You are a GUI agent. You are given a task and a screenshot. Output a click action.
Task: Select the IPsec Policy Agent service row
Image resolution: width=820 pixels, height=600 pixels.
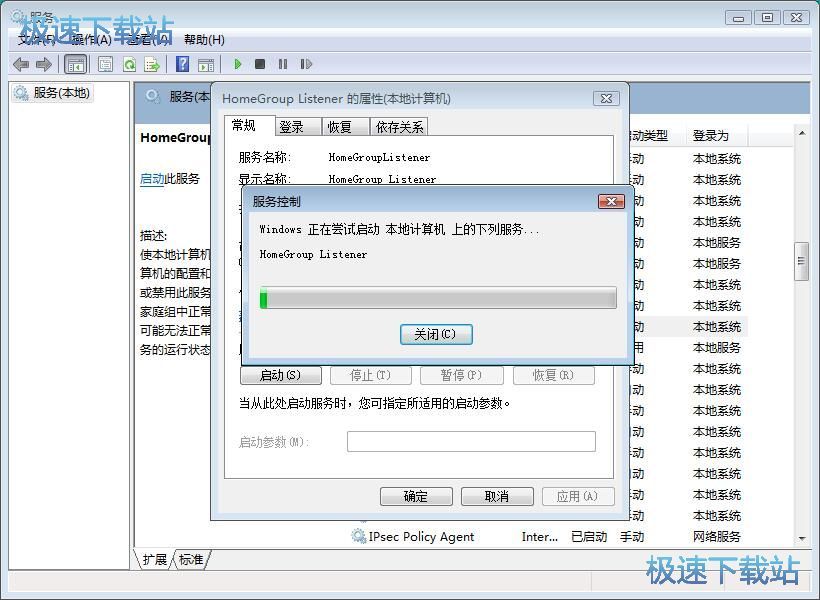tap(549, 536)
